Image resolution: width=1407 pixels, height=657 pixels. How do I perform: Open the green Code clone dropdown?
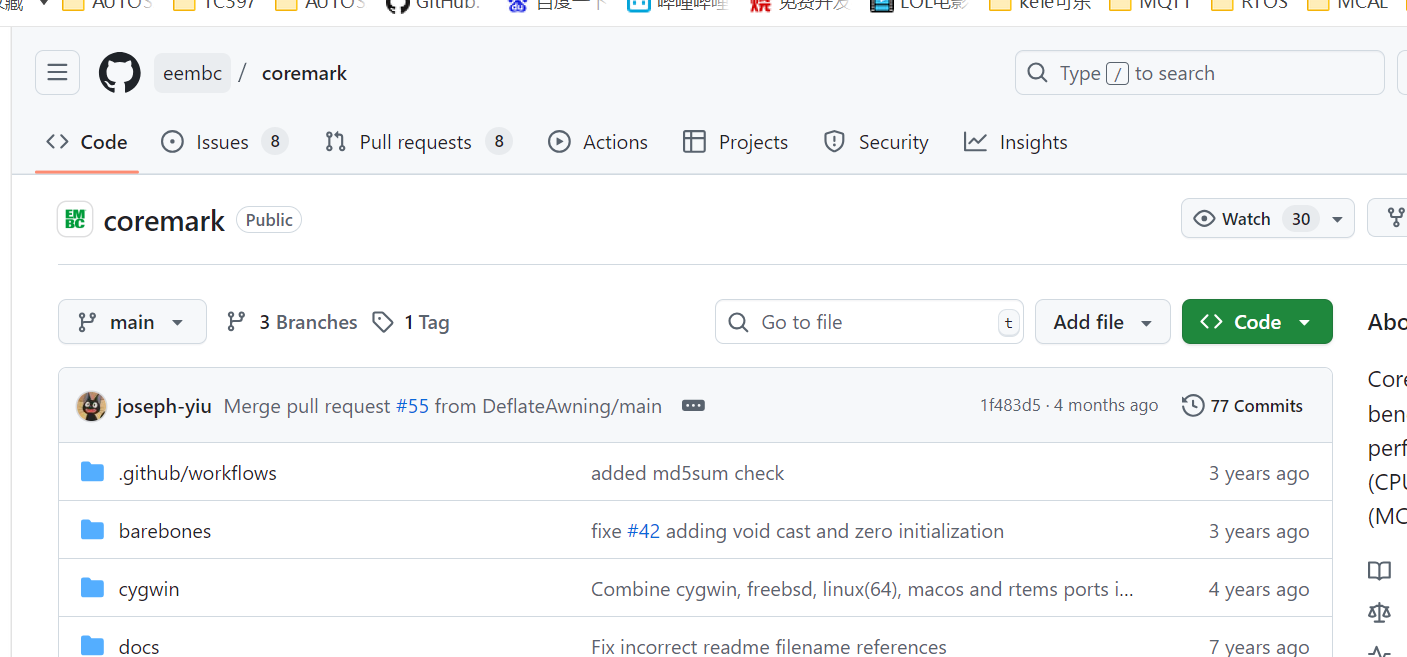pyautogui.click(x=1257, y=322)
